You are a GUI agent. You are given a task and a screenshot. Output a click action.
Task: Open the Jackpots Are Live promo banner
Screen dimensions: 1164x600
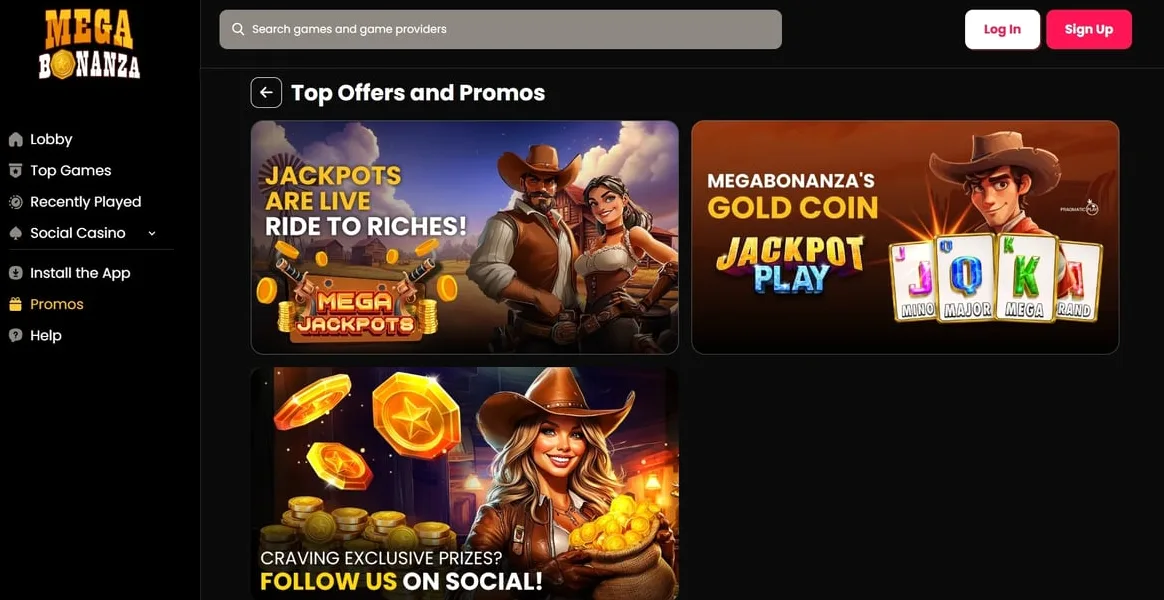(x=465, y=237)
